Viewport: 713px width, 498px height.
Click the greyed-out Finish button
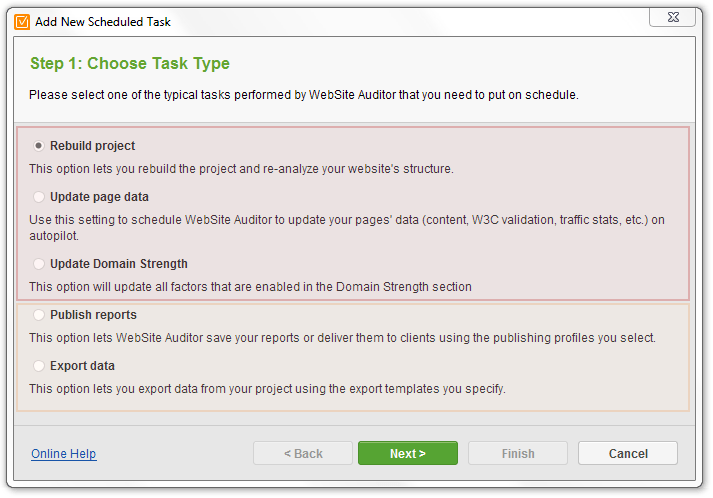(x=518, y=453)
